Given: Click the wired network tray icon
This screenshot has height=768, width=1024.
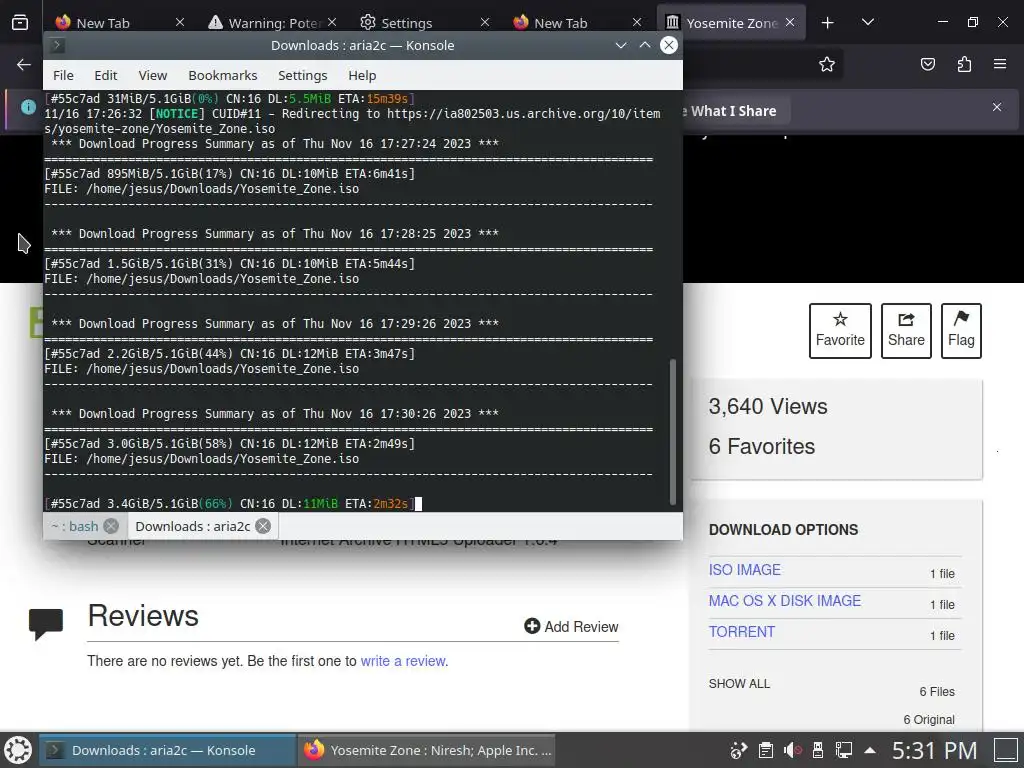Looking at the screenshot, I should pyautogui.click(x=843, y=750).
